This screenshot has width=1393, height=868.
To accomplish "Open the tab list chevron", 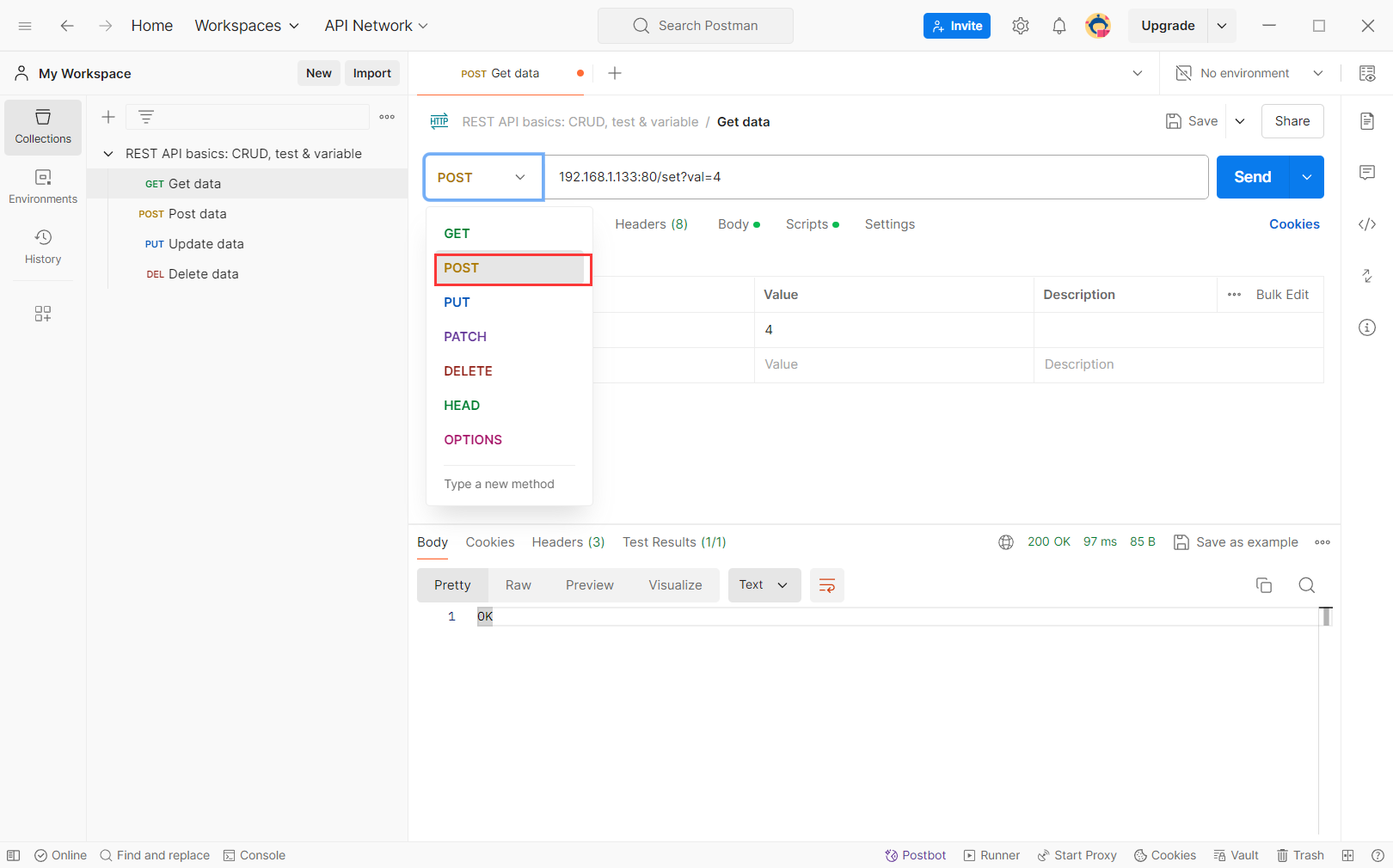I will [x=1138, y=73].
